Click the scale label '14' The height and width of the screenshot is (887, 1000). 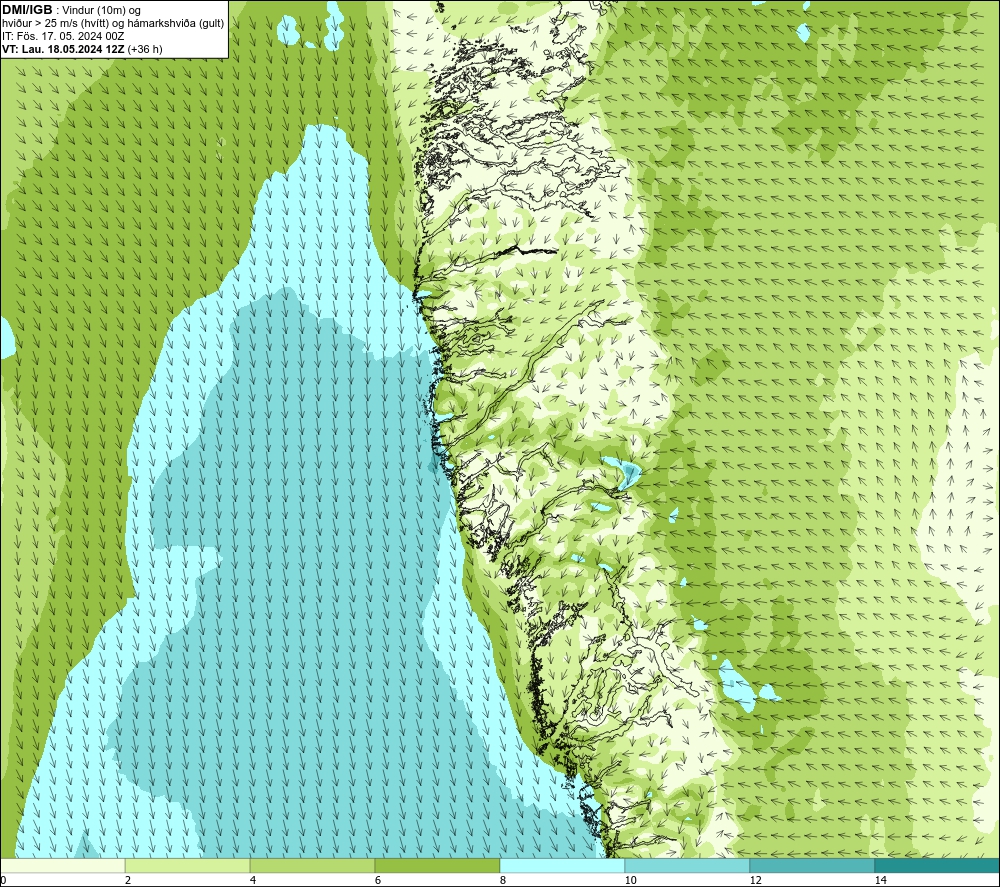880,880
